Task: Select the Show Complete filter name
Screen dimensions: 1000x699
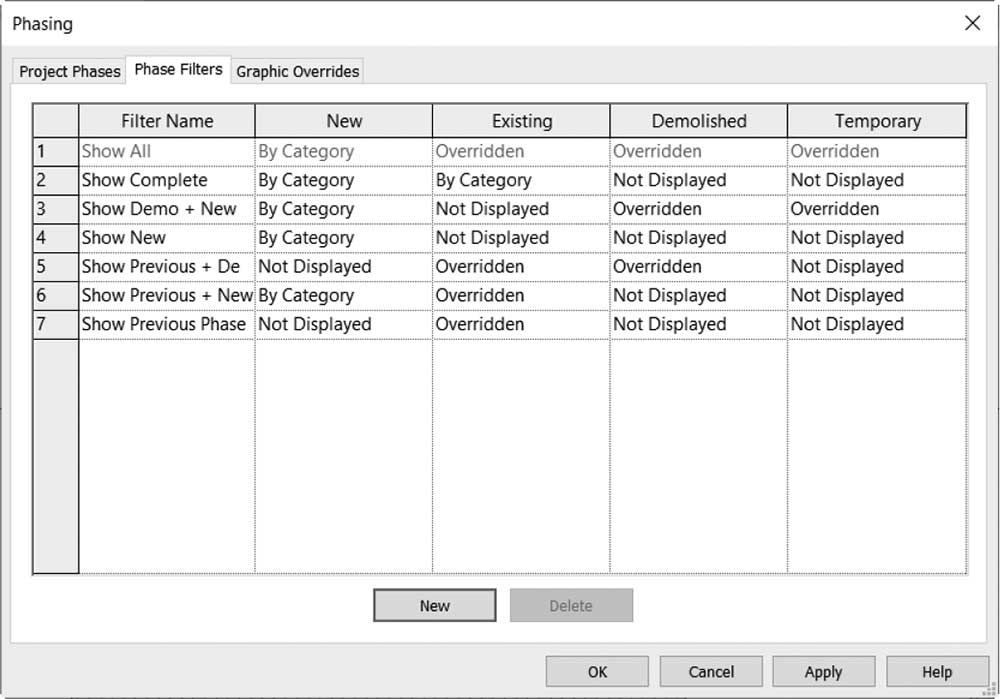Action: pos(167,180)
